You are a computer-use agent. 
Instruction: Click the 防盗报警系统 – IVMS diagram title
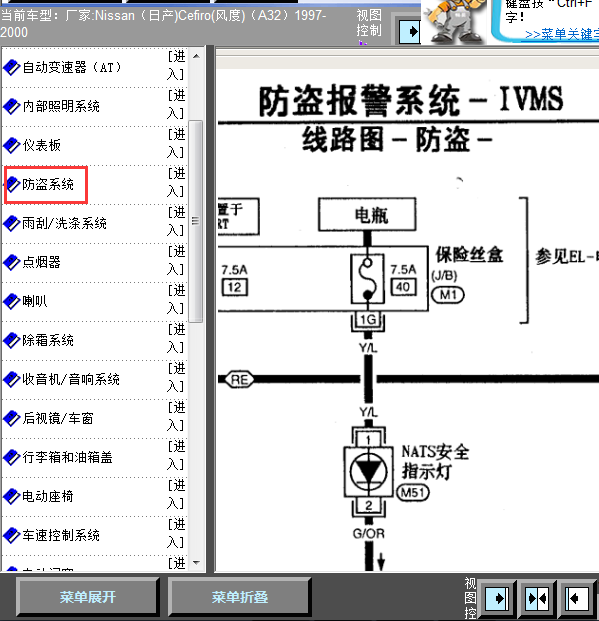coord(411,101)
